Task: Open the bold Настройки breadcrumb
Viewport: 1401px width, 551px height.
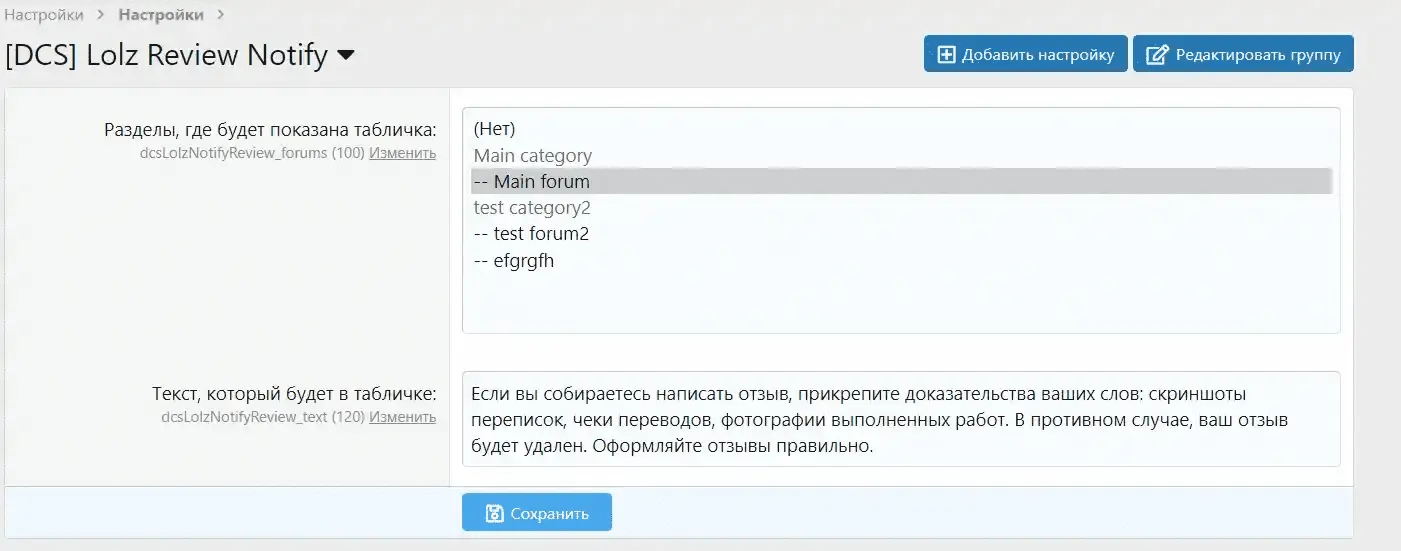Action: 160,15
